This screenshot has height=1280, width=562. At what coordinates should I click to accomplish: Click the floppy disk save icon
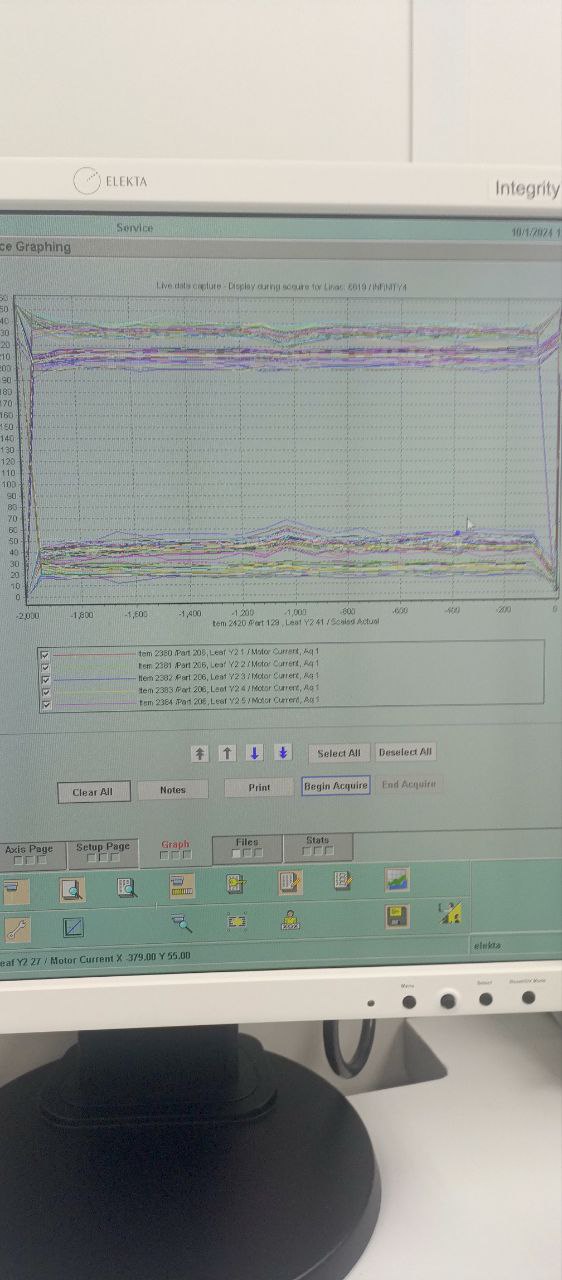[x=397, y=916]
